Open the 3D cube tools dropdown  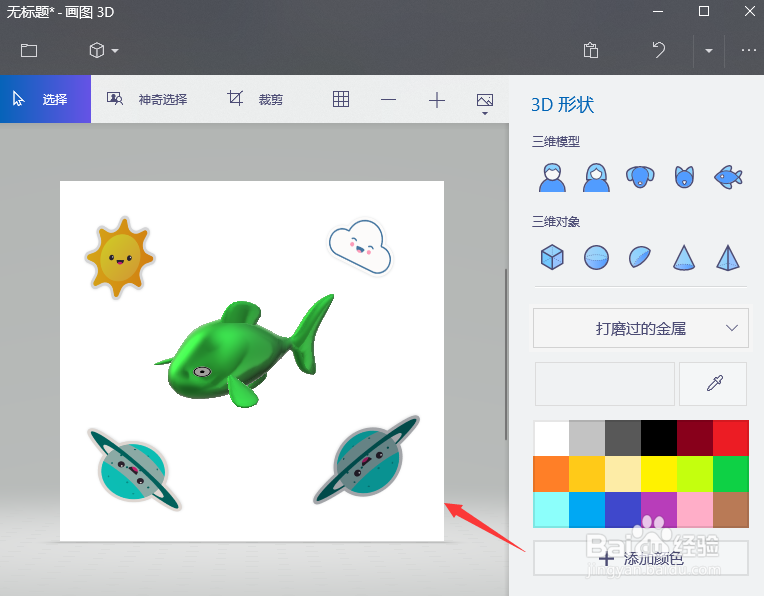tap(104, 50)
